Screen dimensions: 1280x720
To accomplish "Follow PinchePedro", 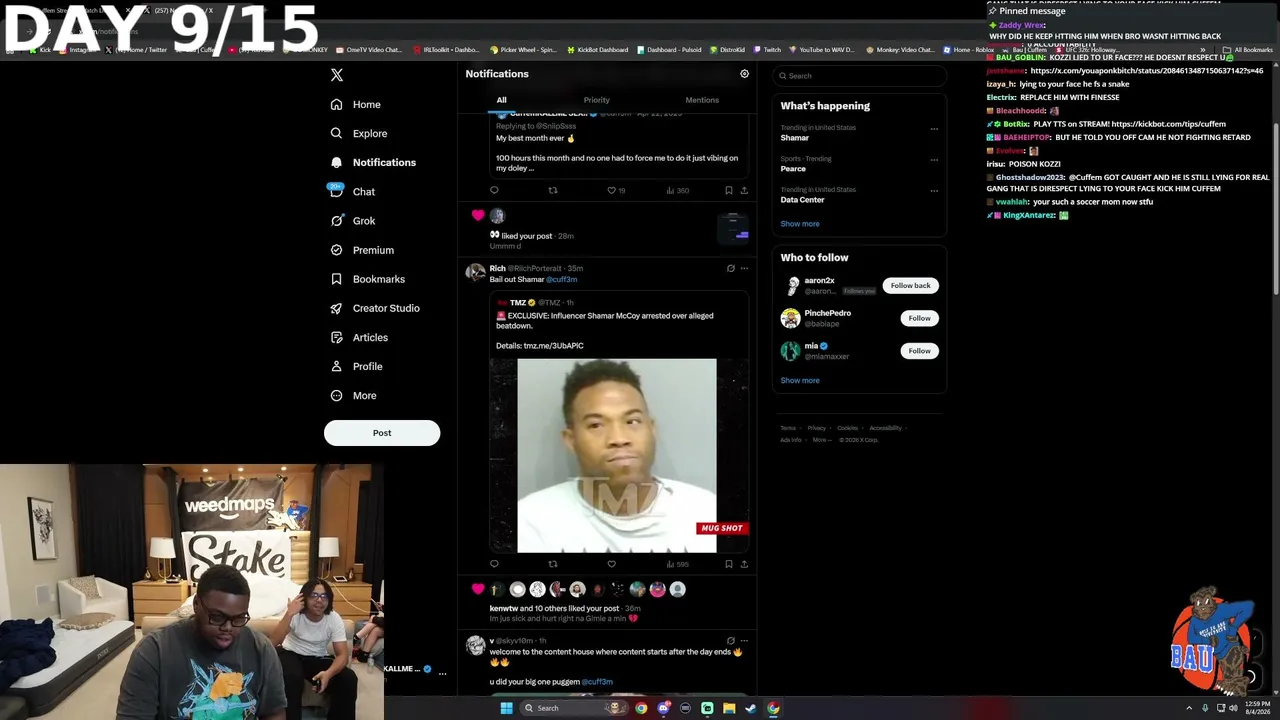I will [x=919, y=318].
